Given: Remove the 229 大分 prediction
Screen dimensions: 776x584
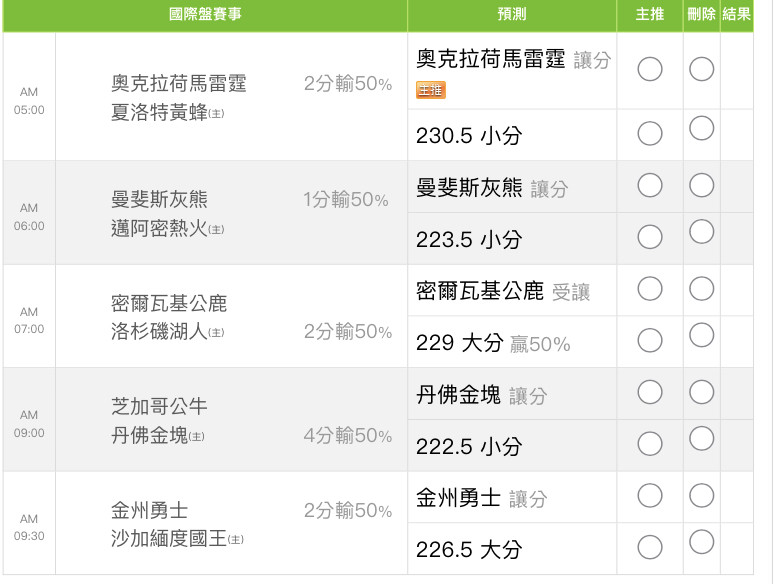Looking at the screenshot, I should click(701, 335).
